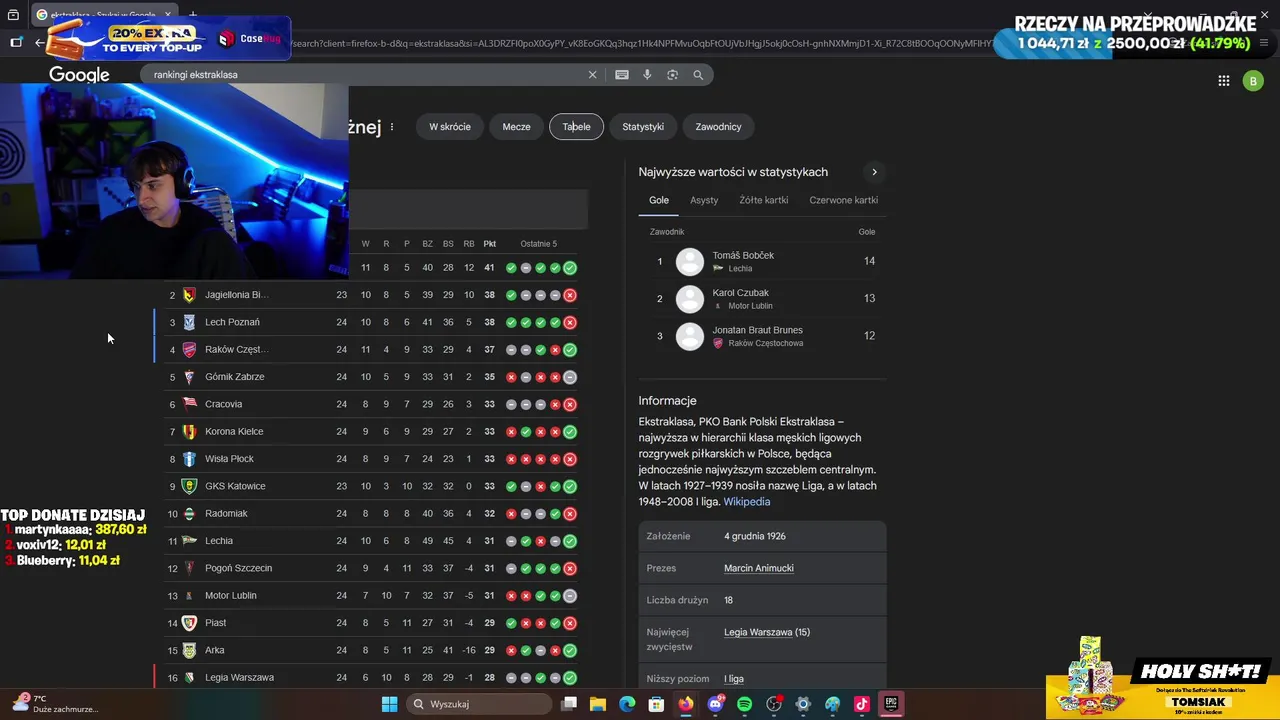The image size is (1280, 720).
Task: Open Task View from taskbar
Action: (568, 704)
